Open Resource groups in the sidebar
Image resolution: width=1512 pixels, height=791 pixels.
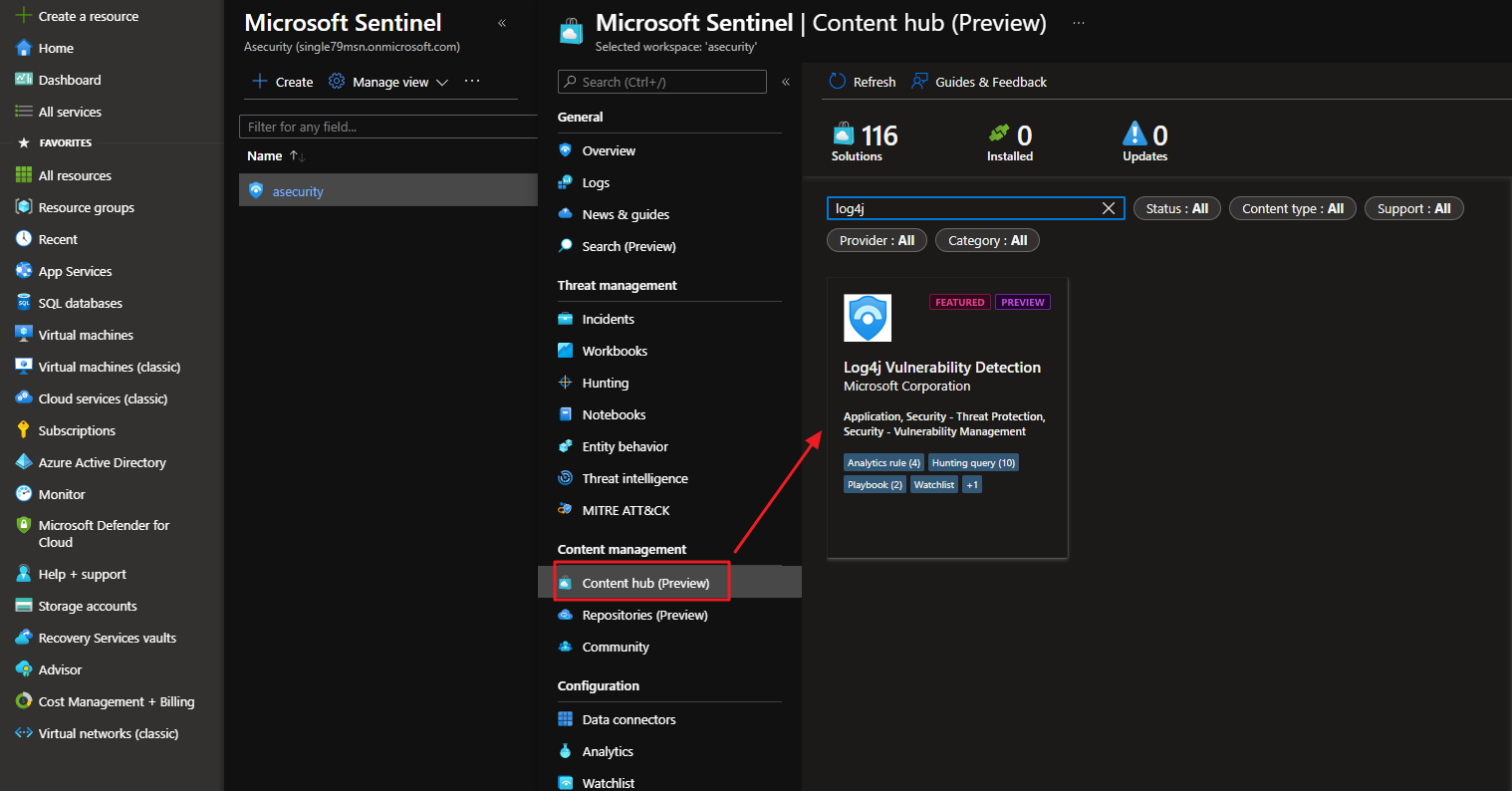coord(86,207)
